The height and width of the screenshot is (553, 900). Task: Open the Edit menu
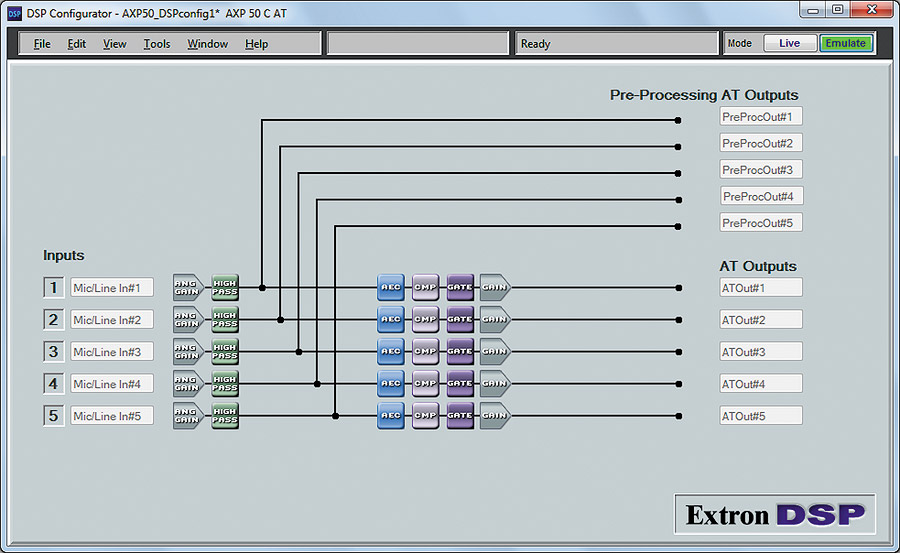coord(76,44)
